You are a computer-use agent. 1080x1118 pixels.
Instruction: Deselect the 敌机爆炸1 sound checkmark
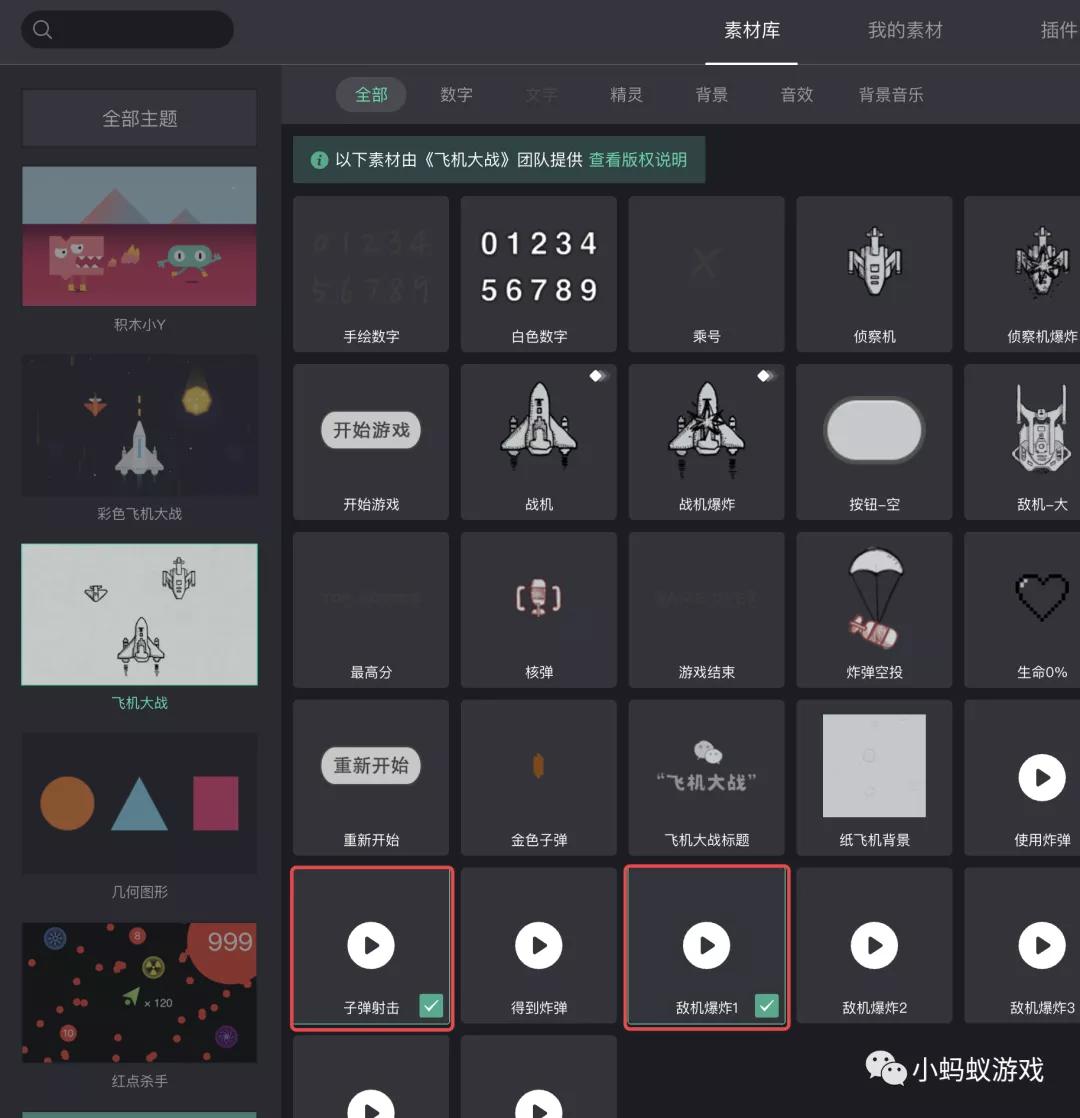[766, 1006]
